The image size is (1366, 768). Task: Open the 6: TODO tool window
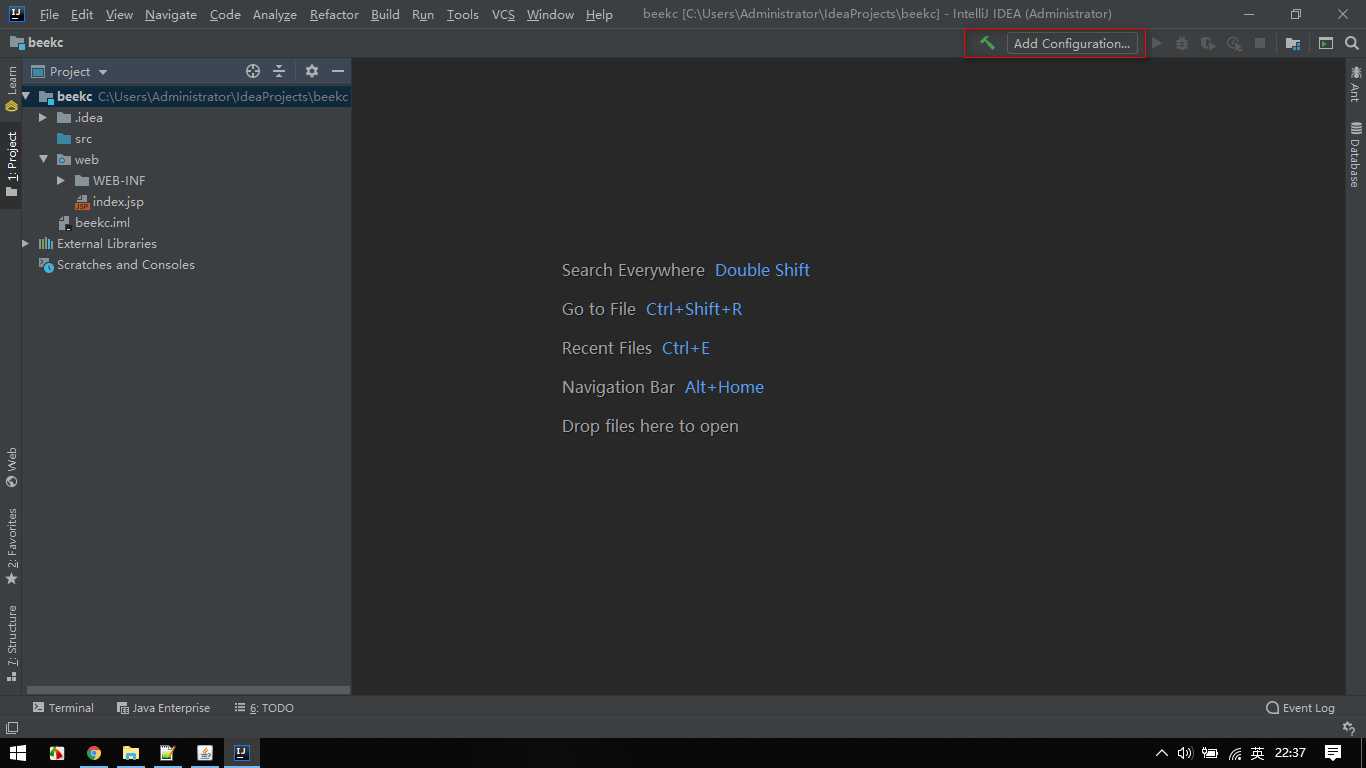coord(264,707)
